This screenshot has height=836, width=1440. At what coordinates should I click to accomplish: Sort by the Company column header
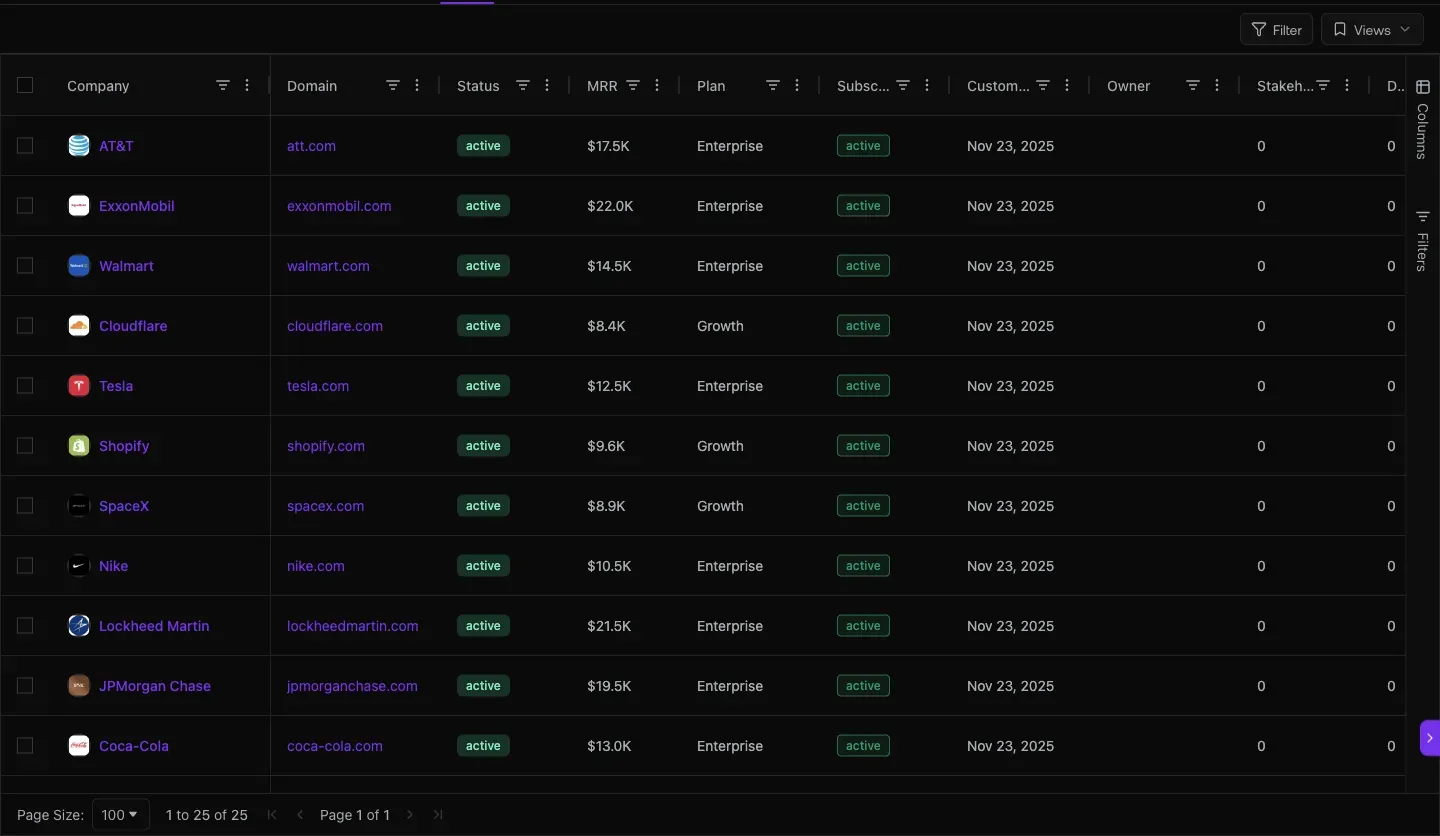pos(98,86)
